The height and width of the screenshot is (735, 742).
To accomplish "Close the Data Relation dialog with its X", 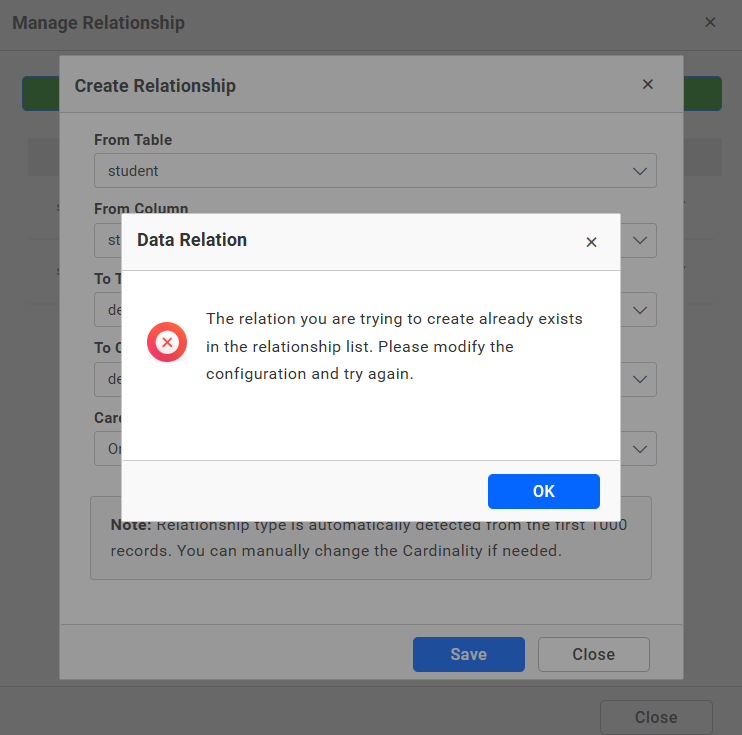I will click(591, 242).
